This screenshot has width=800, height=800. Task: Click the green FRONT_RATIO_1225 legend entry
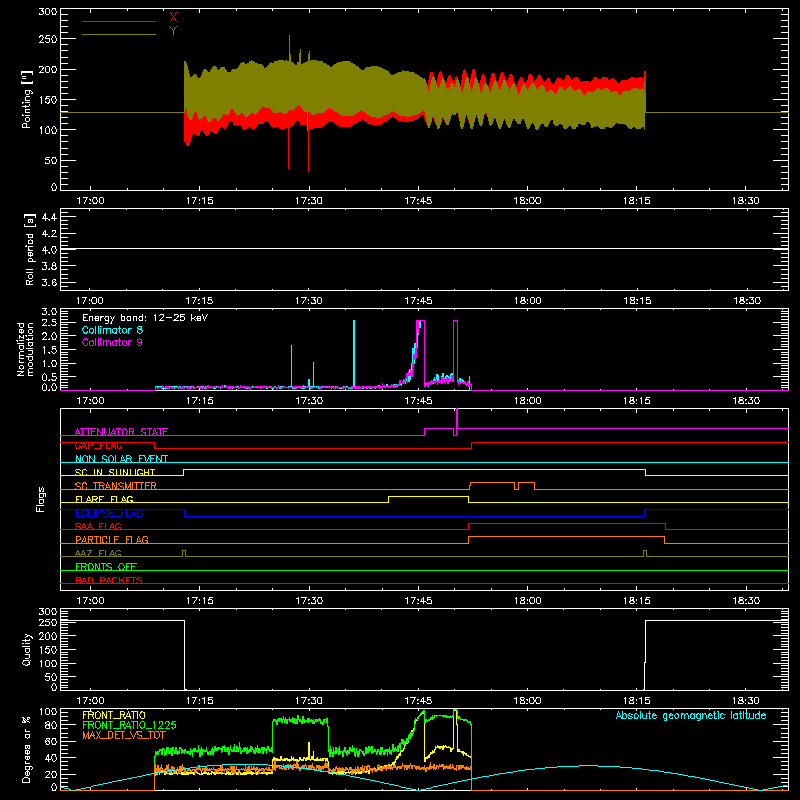click(129, 725)
